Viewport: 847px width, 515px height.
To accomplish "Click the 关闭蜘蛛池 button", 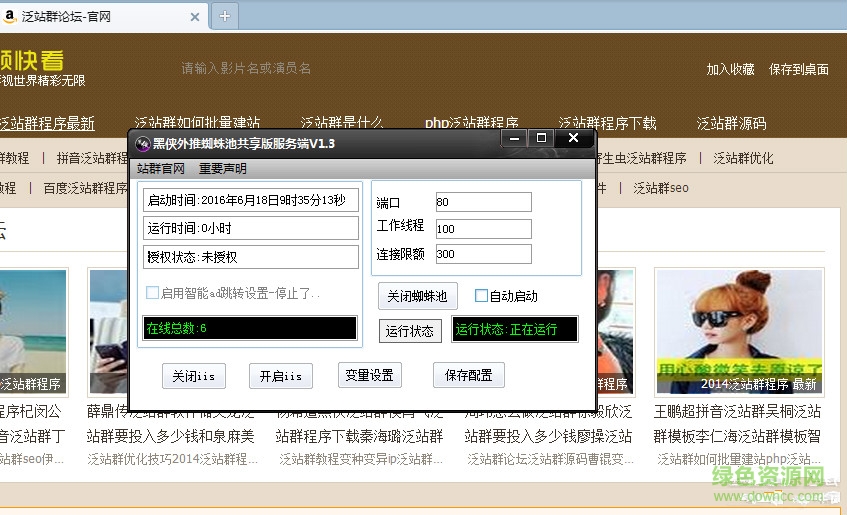I will click(x=418, y=296).
